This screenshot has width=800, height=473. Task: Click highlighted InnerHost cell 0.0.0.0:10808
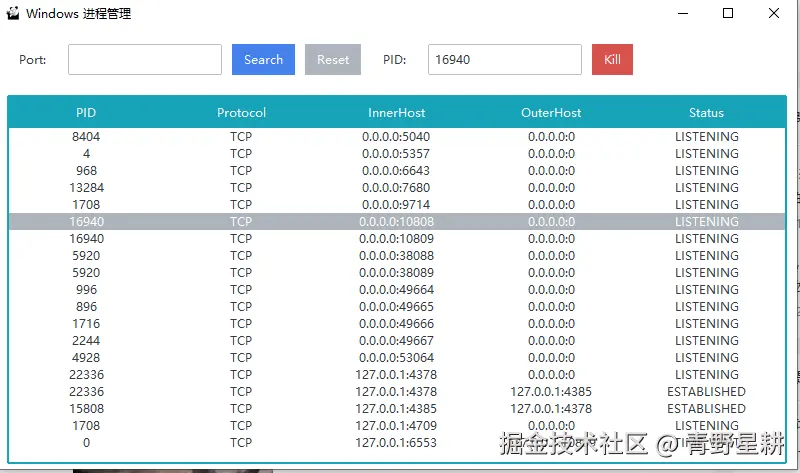[x=396, y=221]
